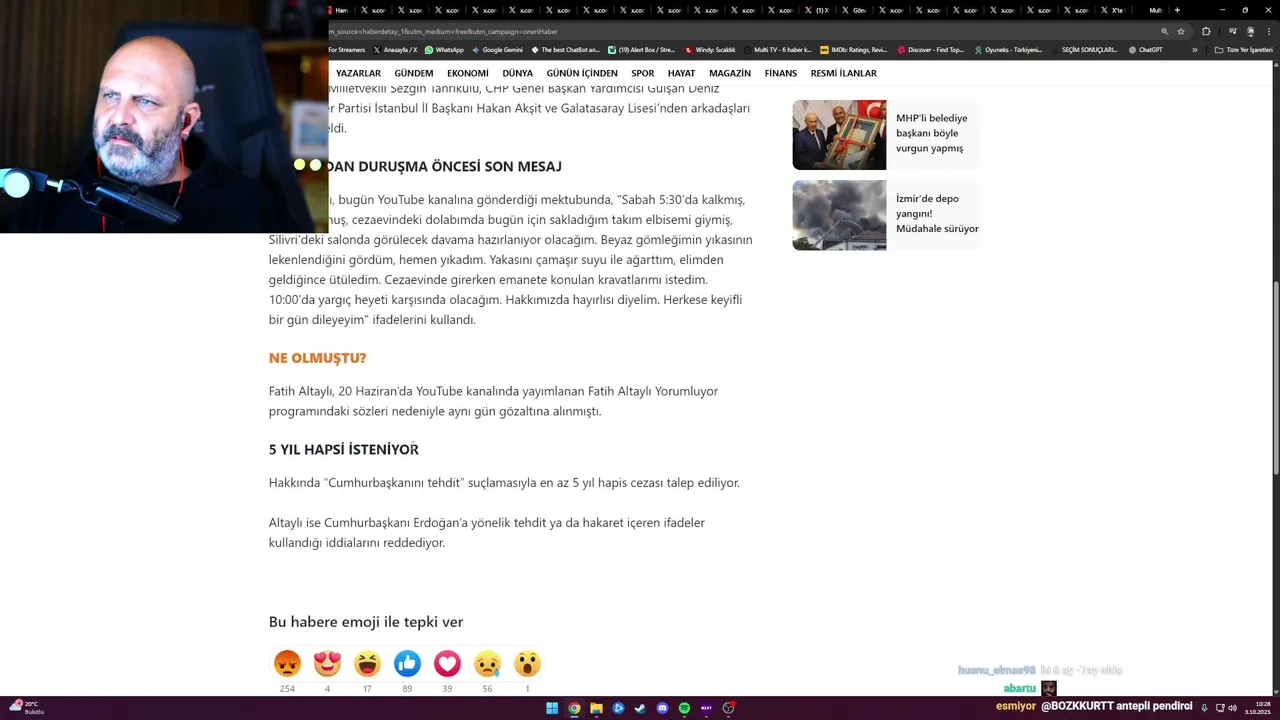The height and width of the screenshot is (720, 1280).
Task: Select the NE OLMUŞTU? heading
Action: point(317,358)
